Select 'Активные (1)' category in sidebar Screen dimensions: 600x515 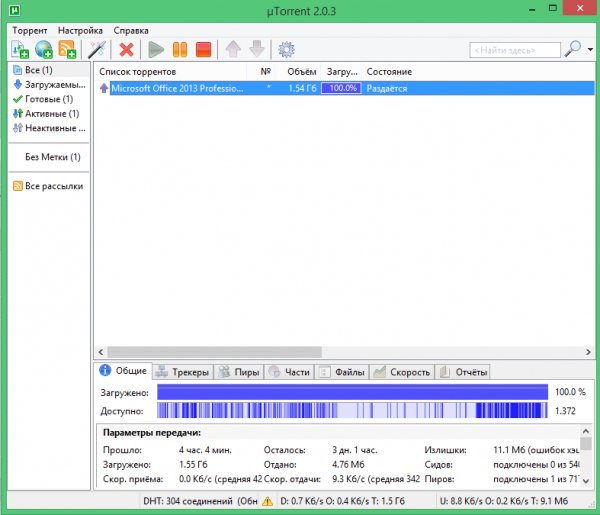point(49,114)
